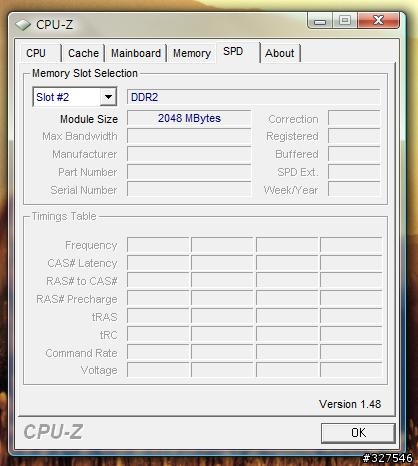Open the Slot #2 dropdown arrow
This screenshot has width=418, height=466.
tap(108, 97)
